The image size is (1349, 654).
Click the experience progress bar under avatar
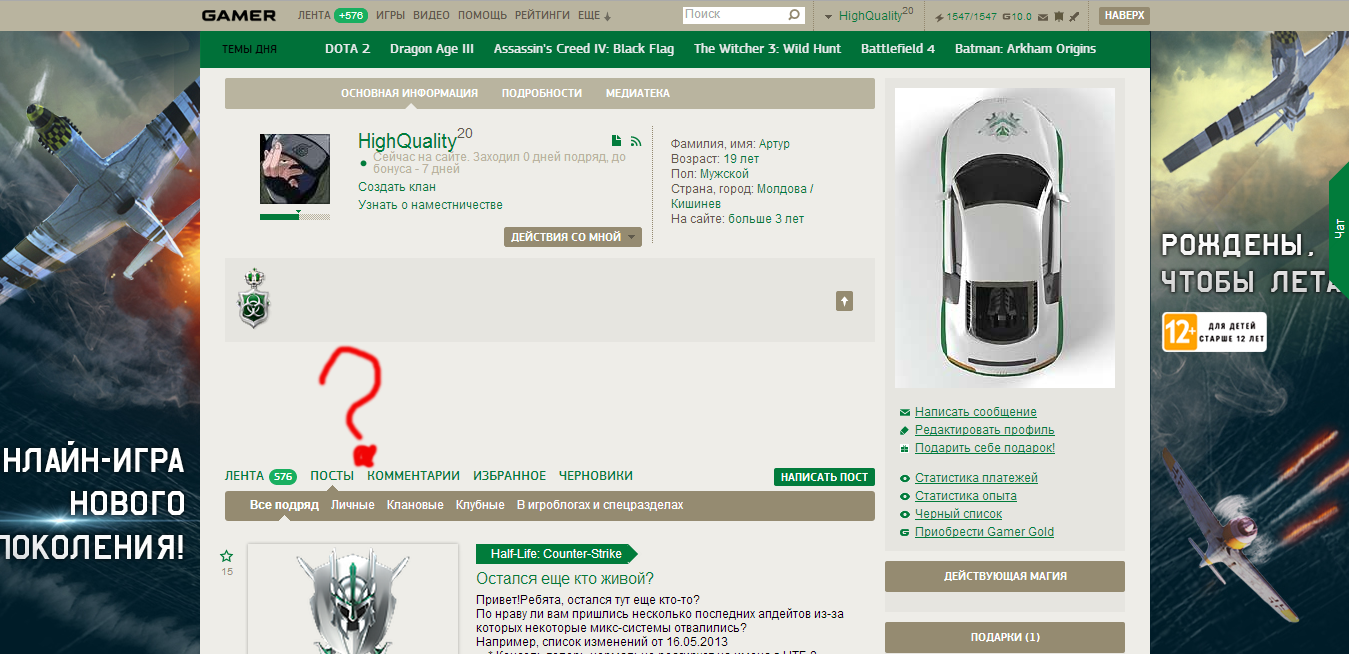[294, 216]
